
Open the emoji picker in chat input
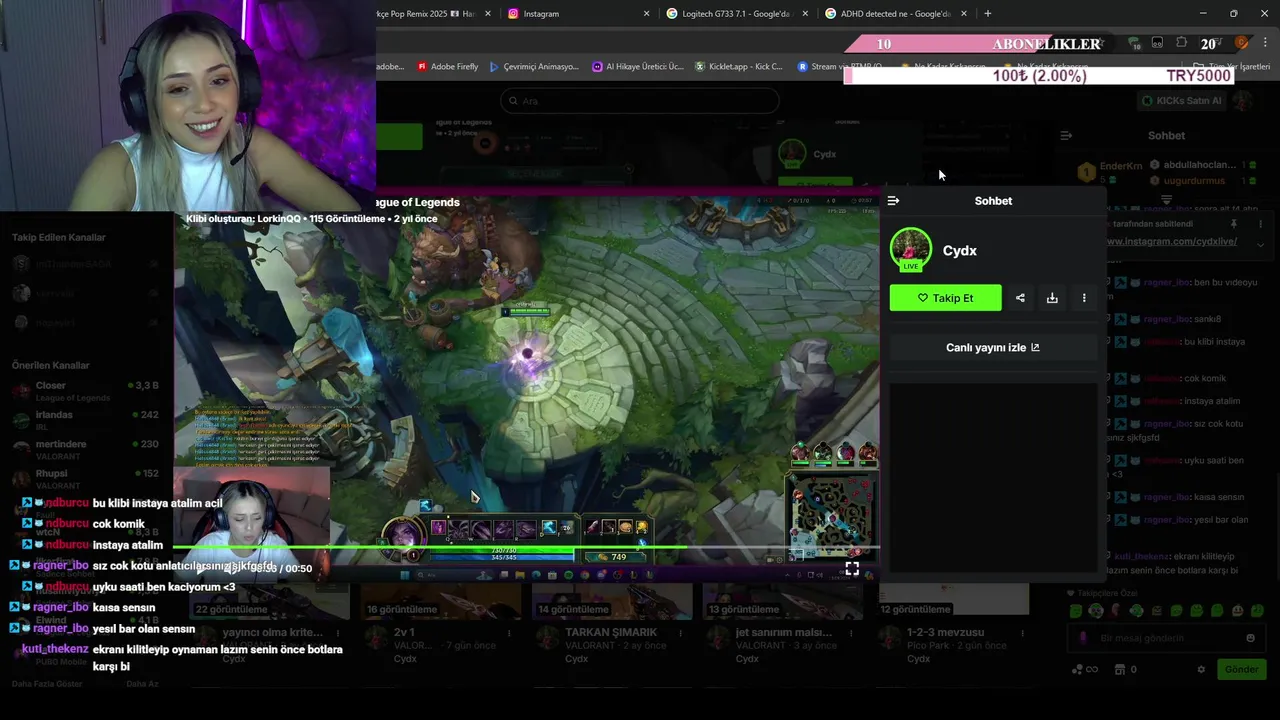click(1250, 638)
